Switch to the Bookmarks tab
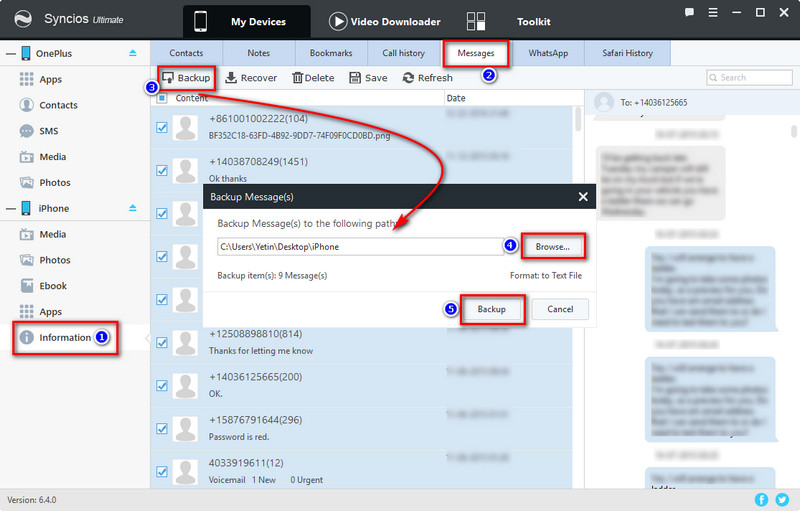The width and height of the screenshot is (800, 511). (x=331, y=53)
